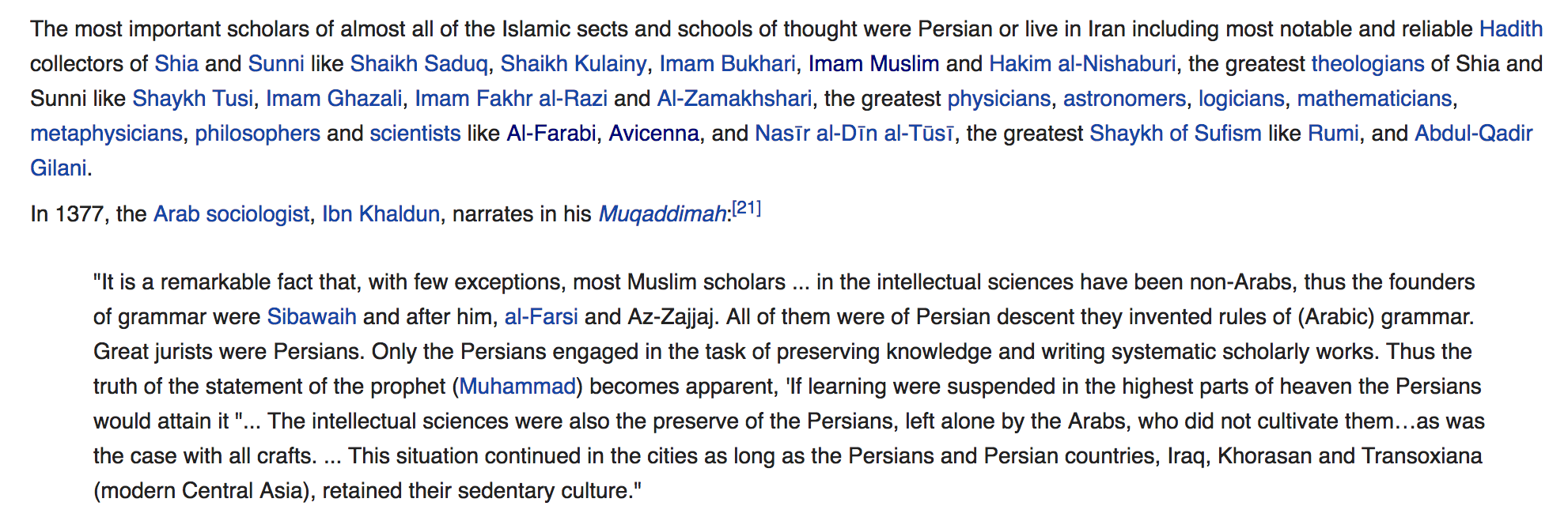The height and width of the screenshot is (525, 1568).
Task: Open the Sunni article link
Action: coord(275,64)
